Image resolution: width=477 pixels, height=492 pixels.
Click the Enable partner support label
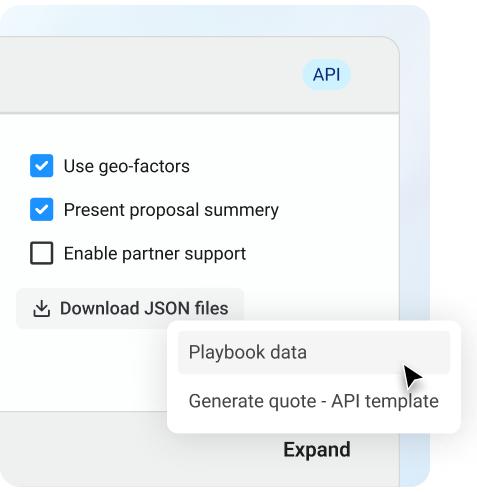155,254
